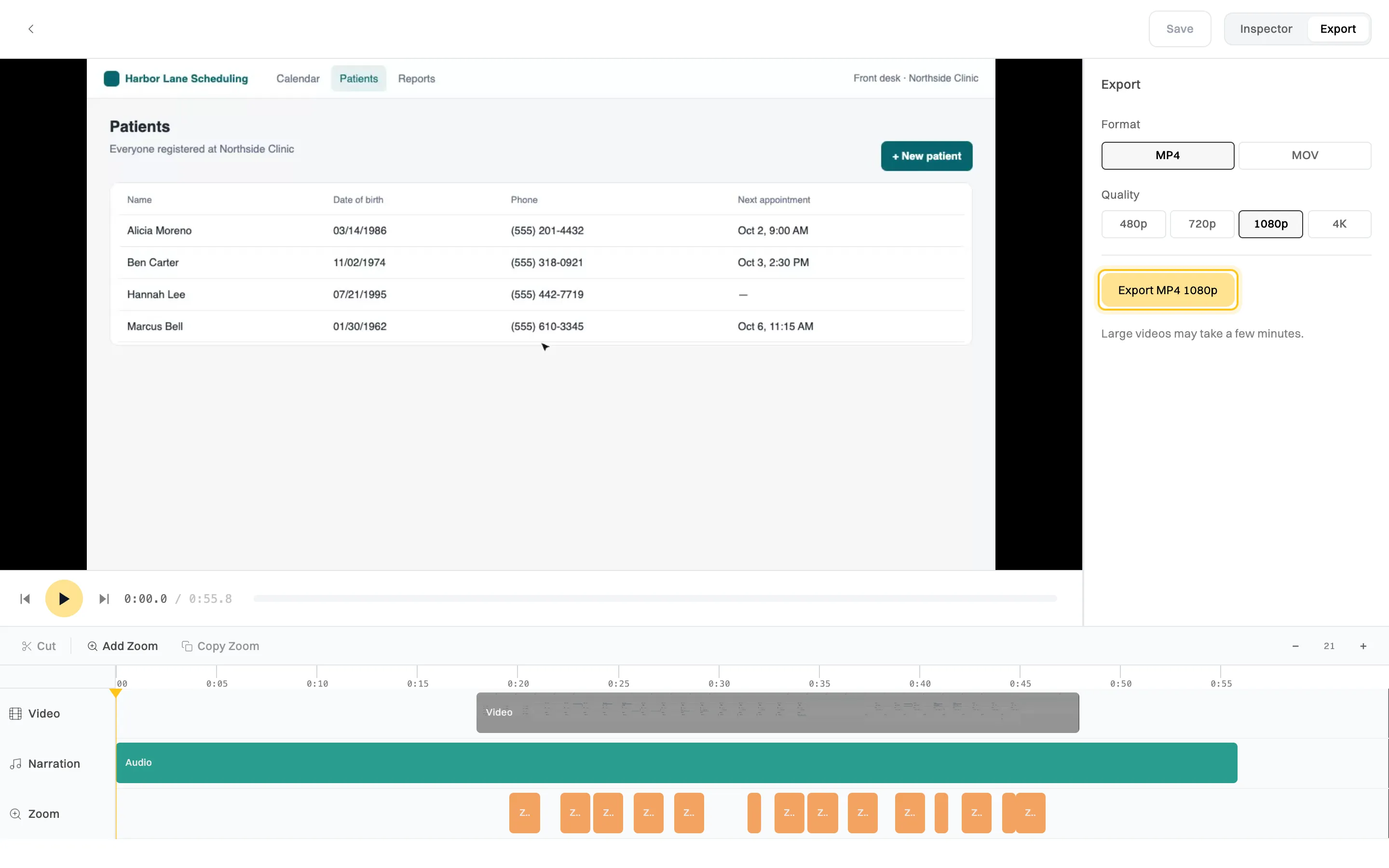Choose 1080p quality

coord(1270,224)
